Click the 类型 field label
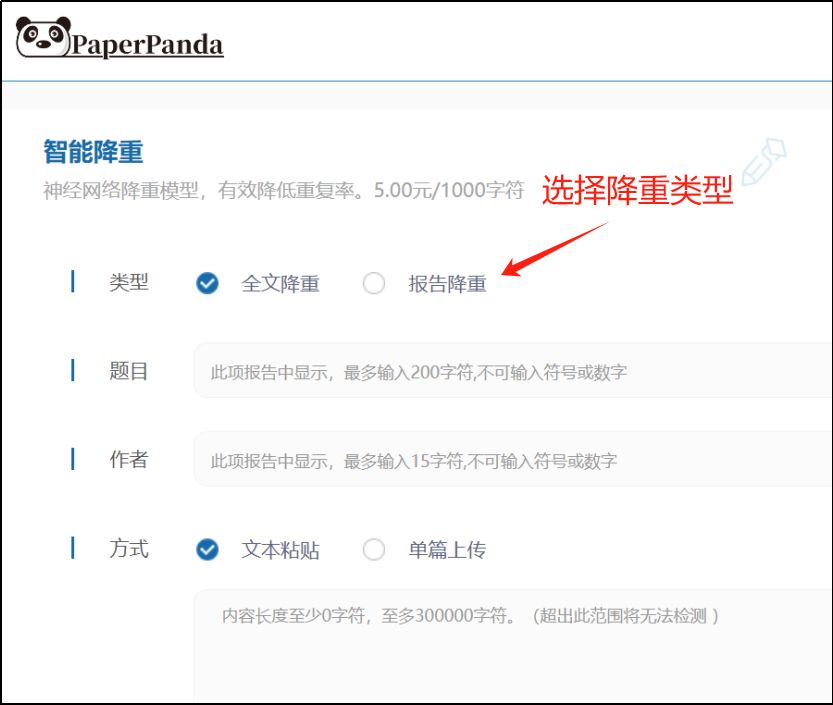The width and height of the screenshot is (833, 705). point(129,282)
